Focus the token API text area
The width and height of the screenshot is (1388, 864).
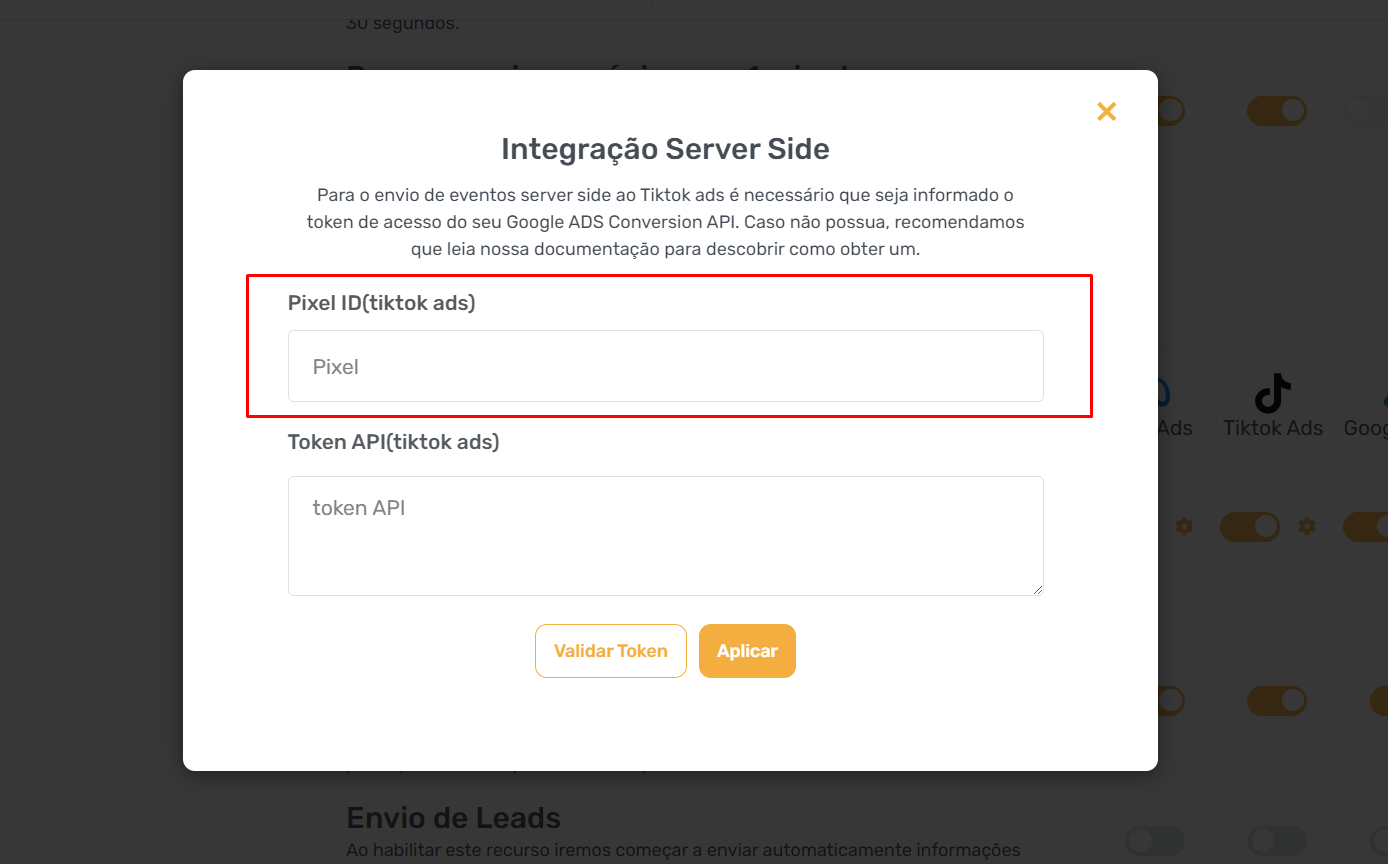665,536
